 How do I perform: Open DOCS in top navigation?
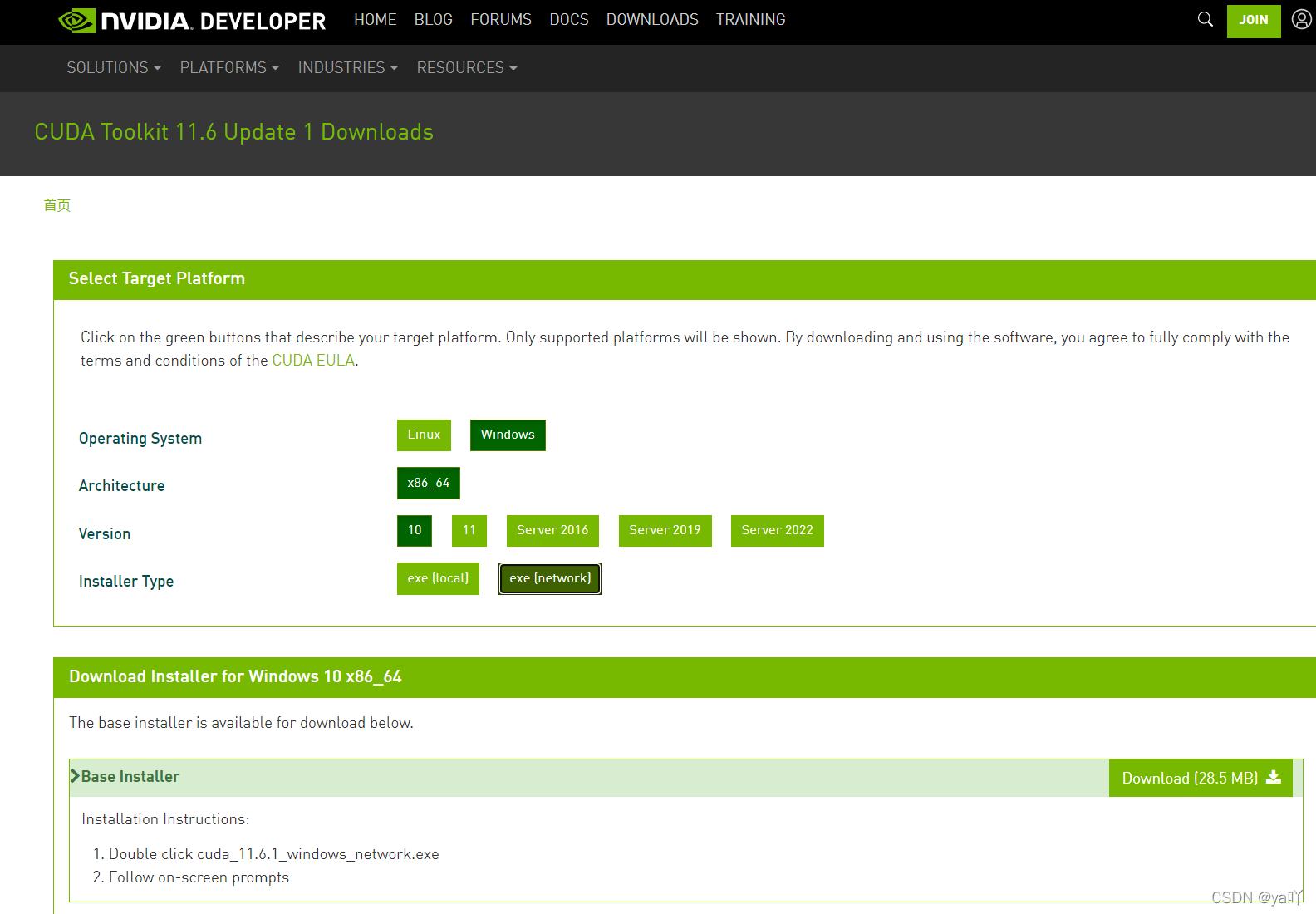pos(569,20)
